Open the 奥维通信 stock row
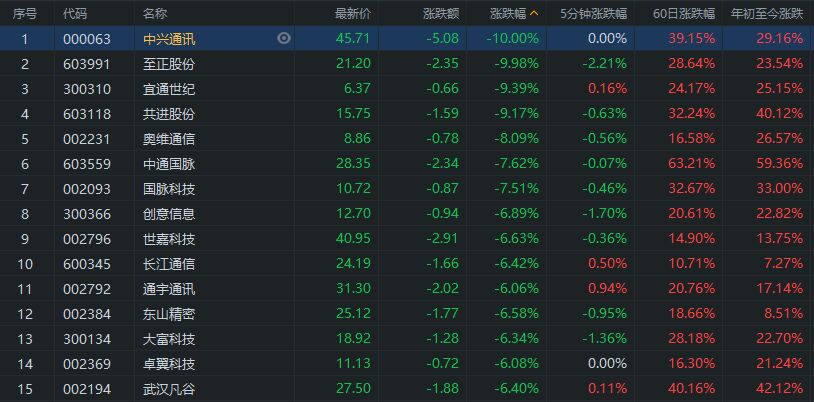The height and width of the screenshot is (402, 814). (169, 138)
